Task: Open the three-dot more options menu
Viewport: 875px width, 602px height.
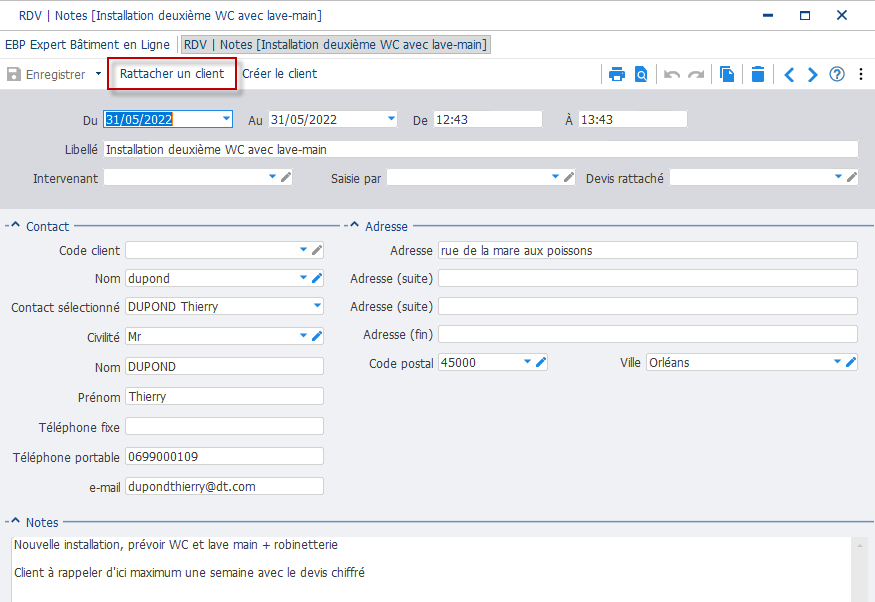Action: point(861,74)
